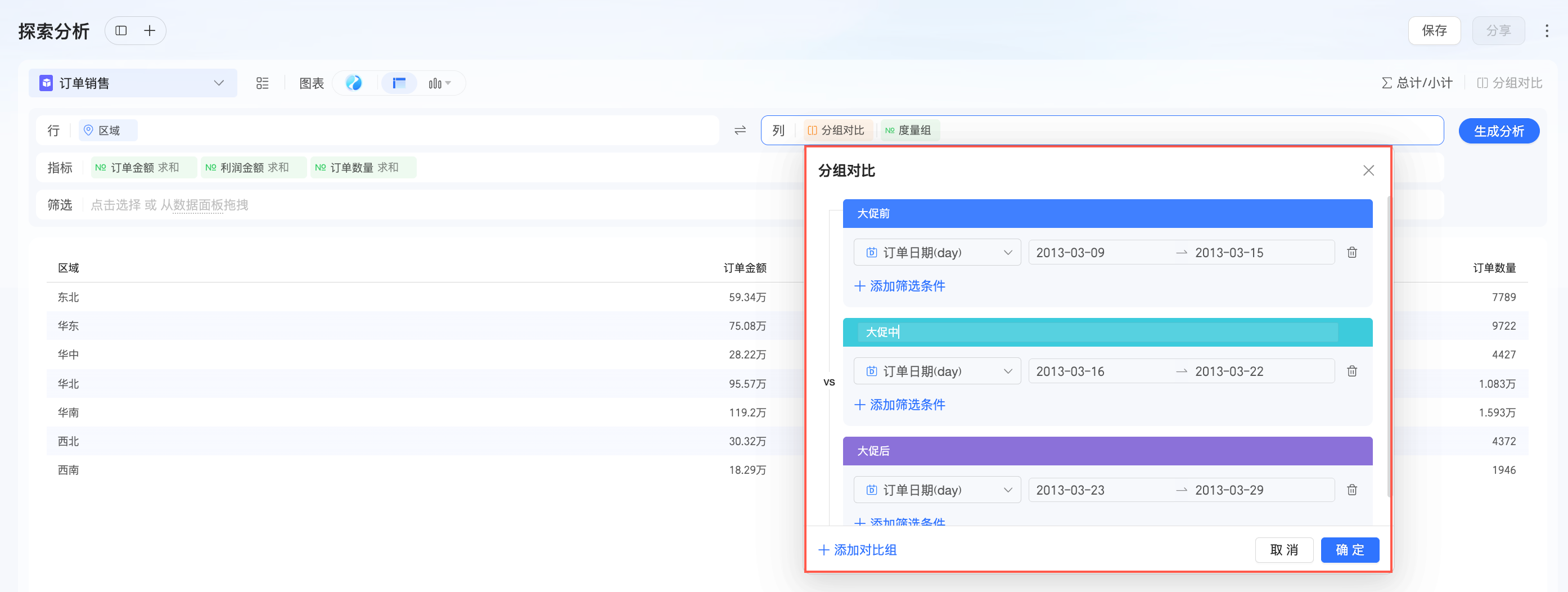This screenshot has width=1568, height=592.
Task: Delete the 大促后 date filter
Action: tap(1352, 490)
